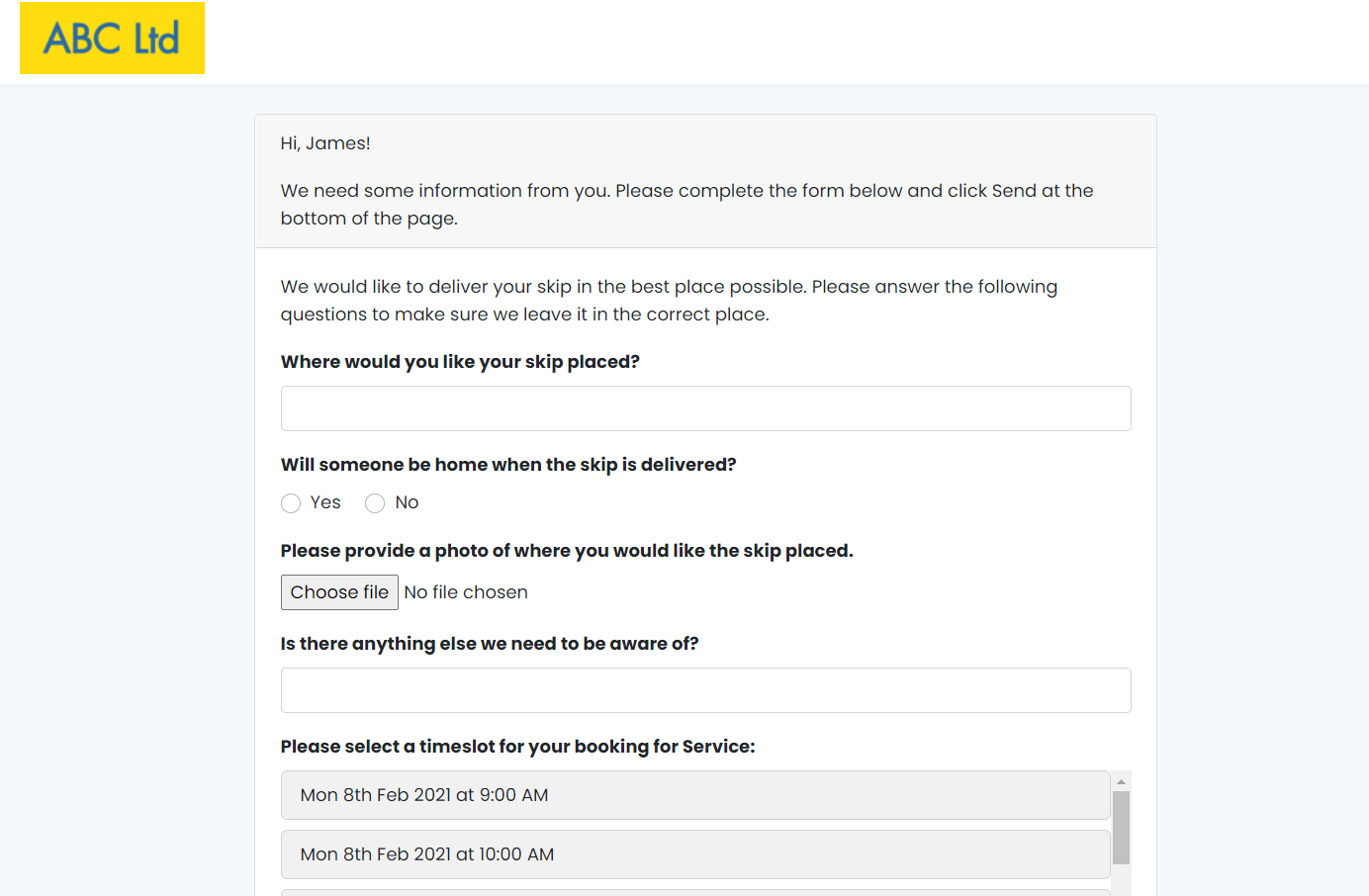Click the 'We need some information' paragraph

[686, 205]
